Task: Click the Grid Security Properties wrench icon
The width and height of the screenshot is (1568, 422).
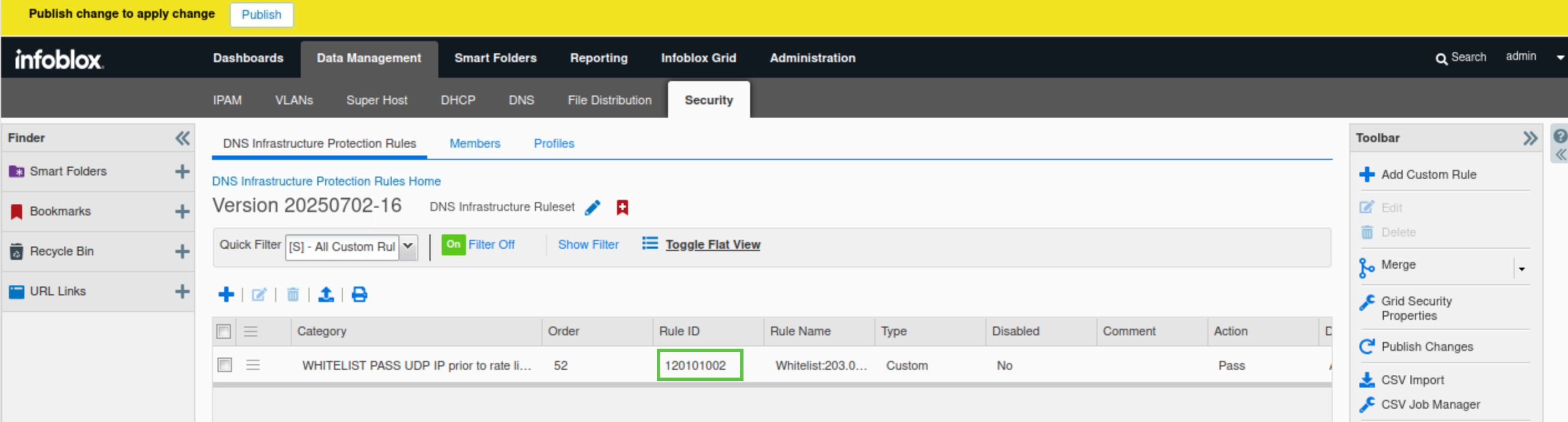Action: point(1367,303)
